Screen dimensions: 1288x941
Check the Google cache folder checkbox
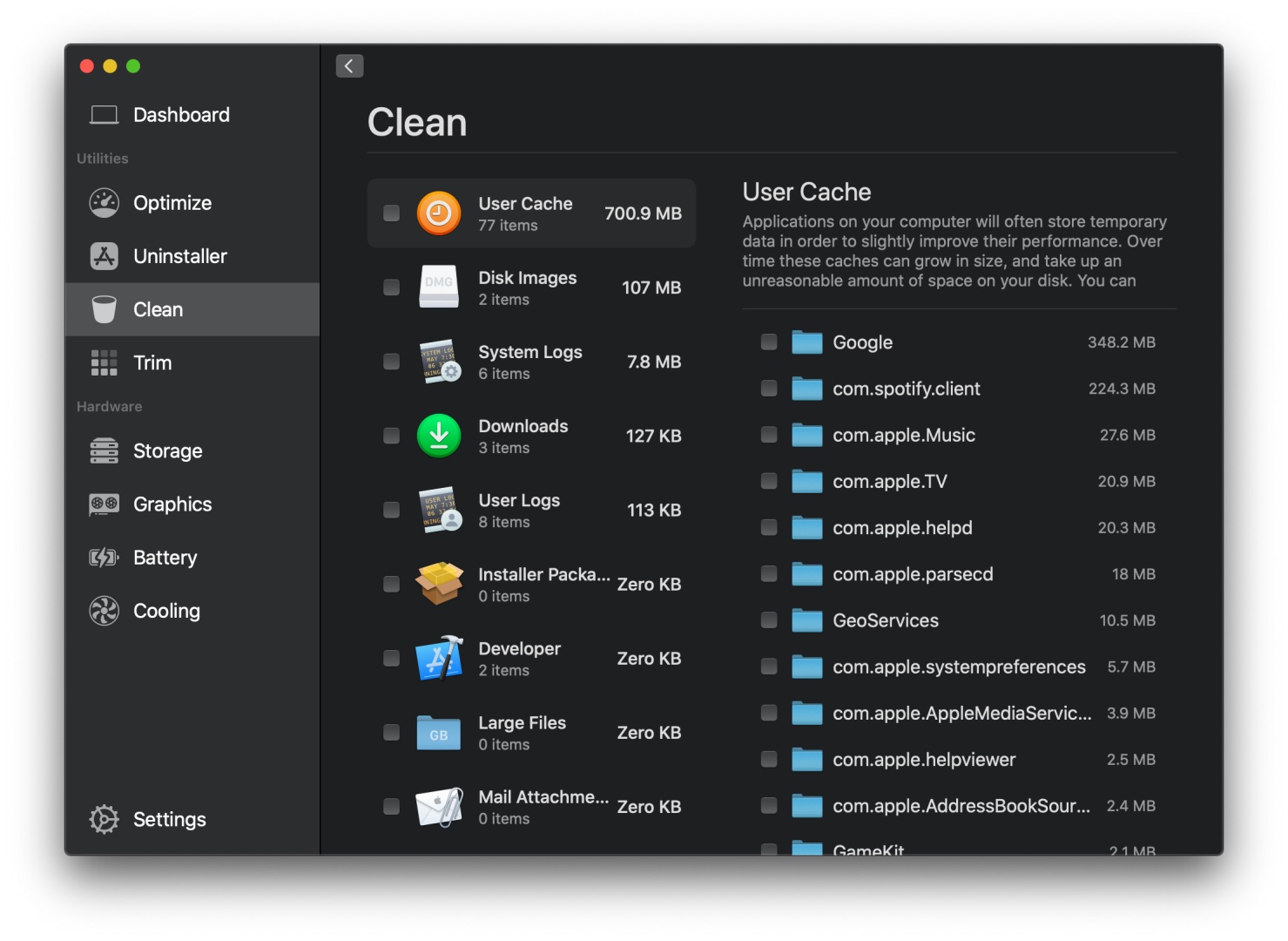pos(769,342)
